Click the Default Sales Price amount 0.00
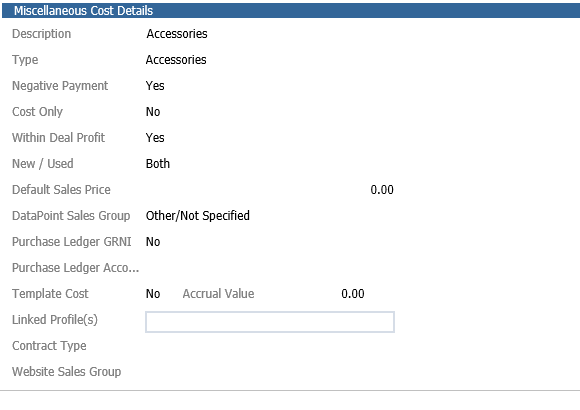The height and width of the screenshot is (410, 580). pyautogui.click(x=382, y=190)
